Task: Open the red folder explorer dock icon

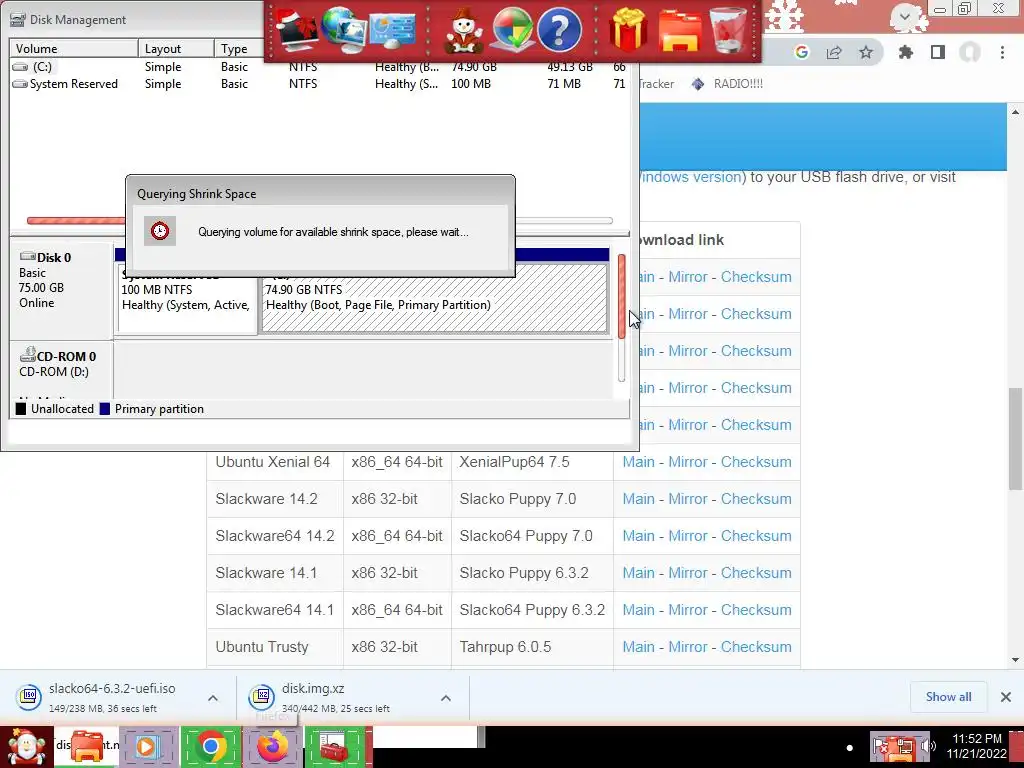Action: tap(680, 31)
